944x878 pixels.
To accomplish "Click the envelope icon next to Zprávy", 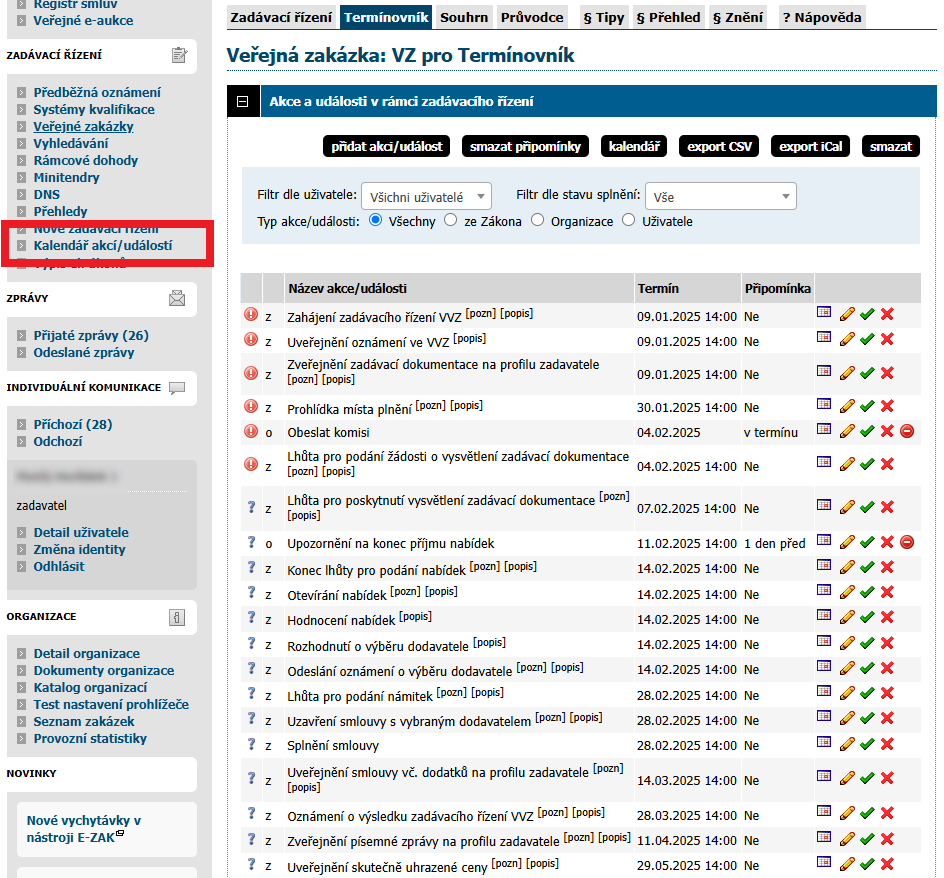I will 177,298.
